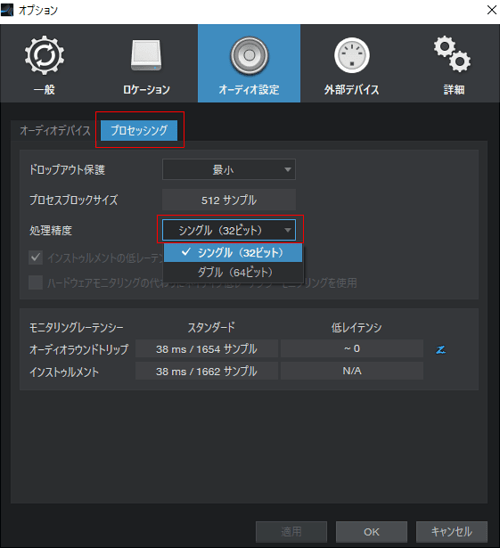Image resolution: width=500 pixels, height=548 pixels.
Task: Switch to the オーディオデバイス tab
Action: coord(55,130)
